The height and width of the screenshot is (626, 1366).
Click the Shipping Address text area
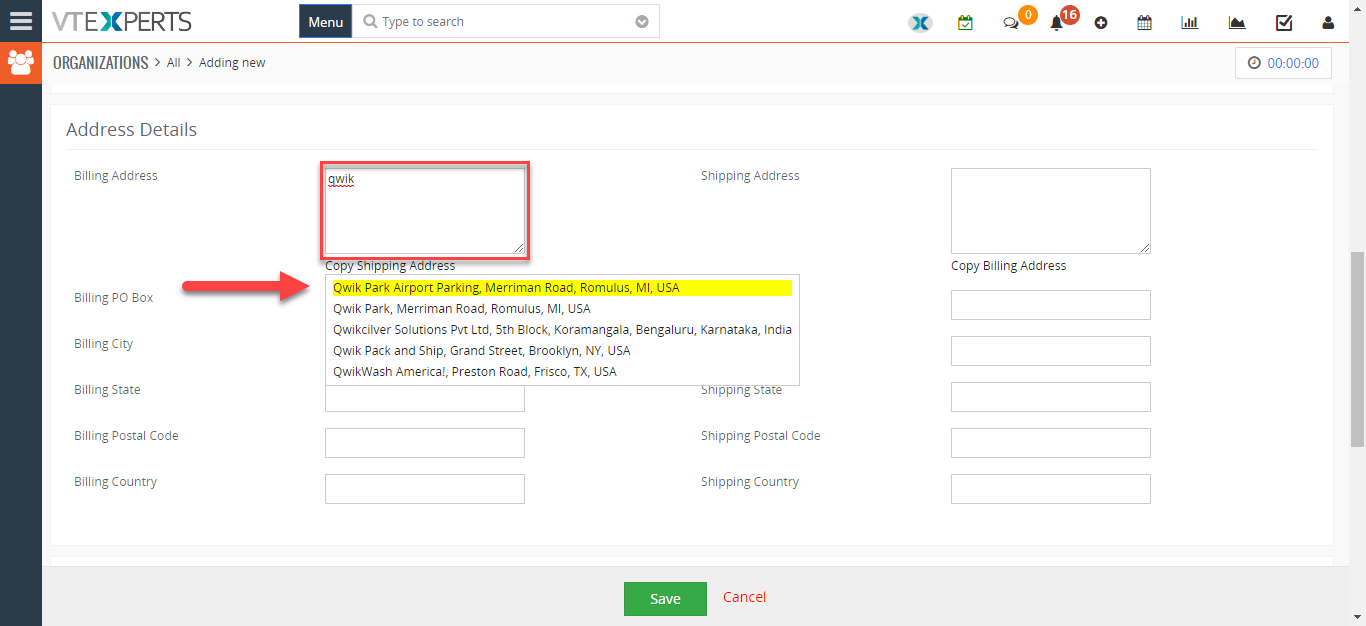[1051, 210]
